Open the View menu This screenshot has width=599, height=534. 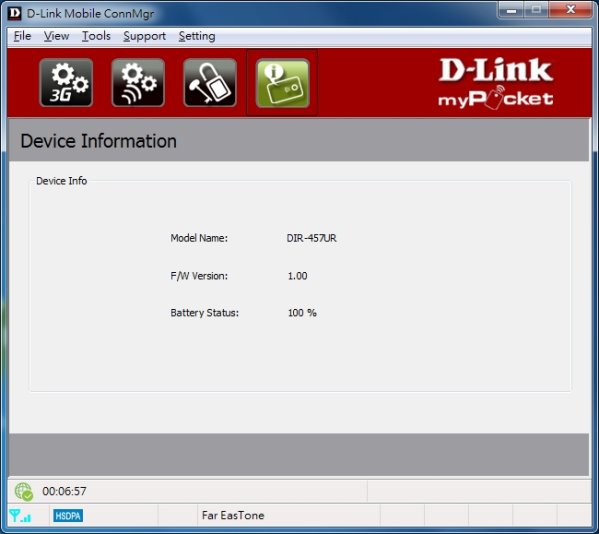(x=57, y=36)
